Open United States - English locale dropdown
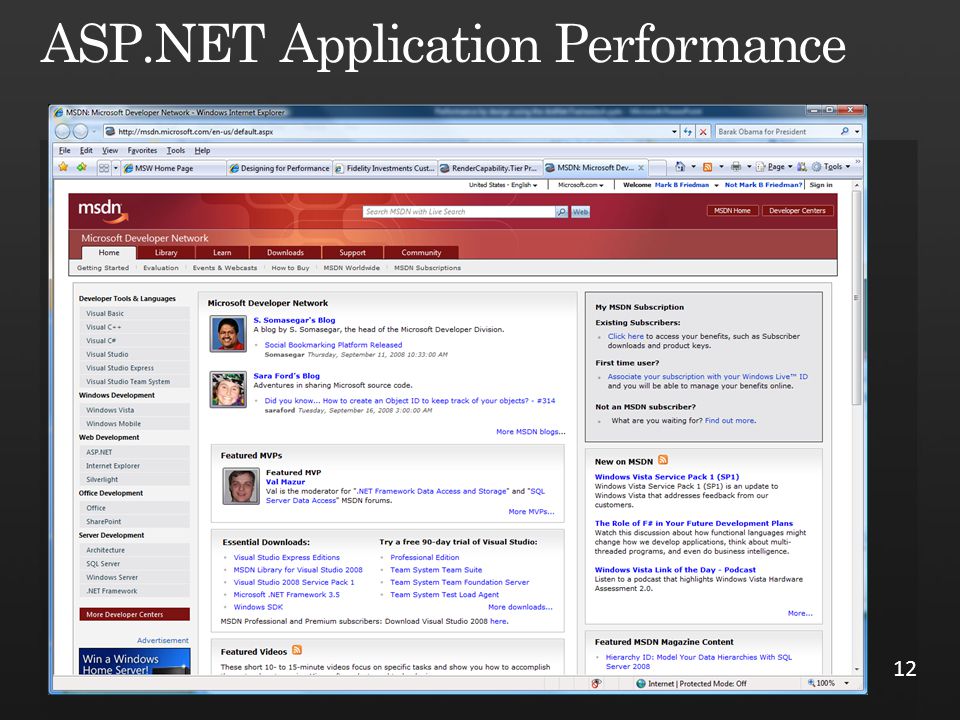The height and width of the screenshot is (720, 960). pyautogui.click(x=503, y=185)
